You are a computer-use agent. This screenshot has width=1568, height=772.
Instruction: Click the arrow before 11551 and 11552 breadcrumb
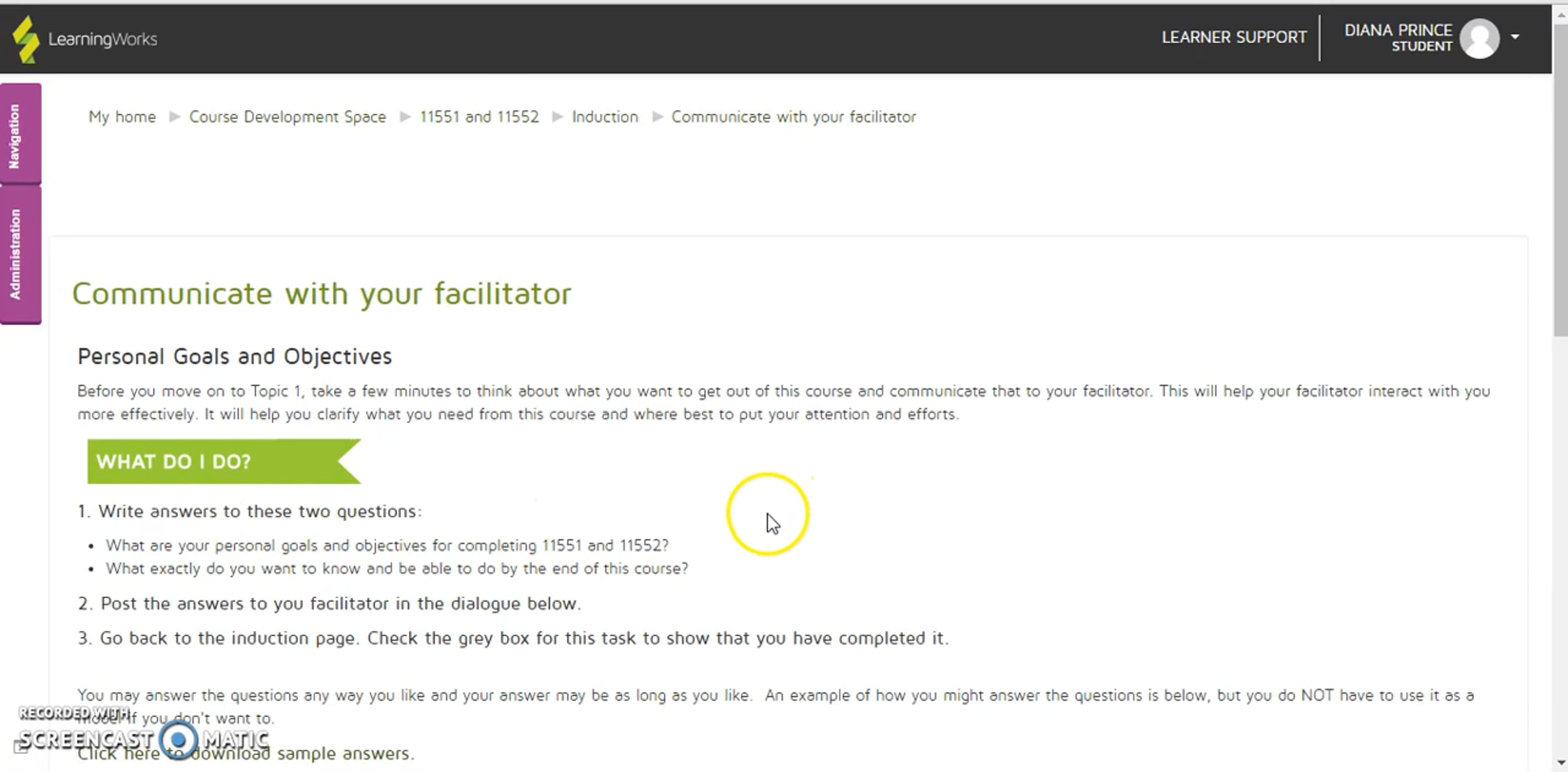click(x=405, y=117)
